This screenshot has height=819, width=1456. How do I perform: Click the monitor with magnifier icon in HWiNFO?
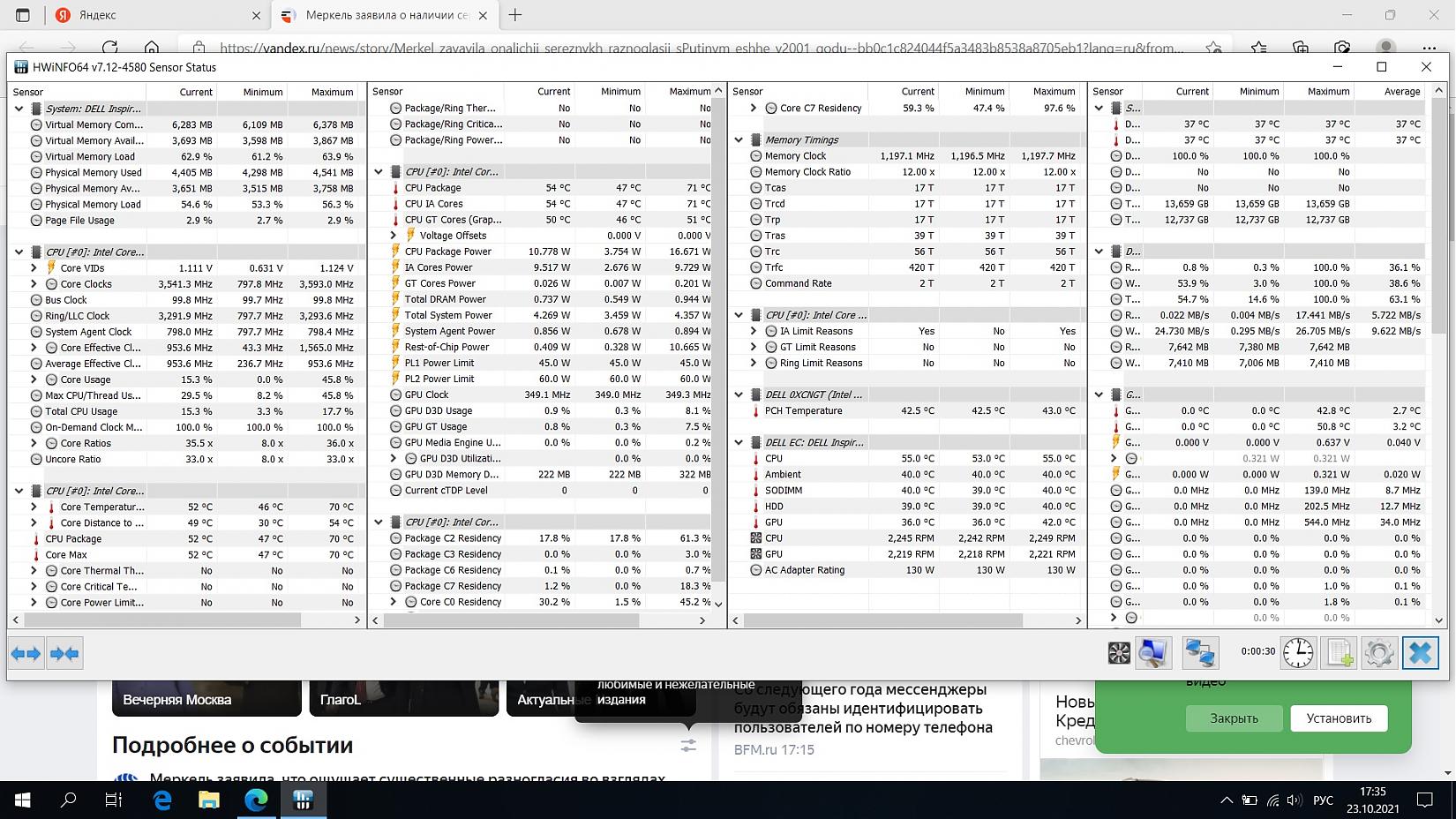pyautogui.click(x=1153, y=653)
